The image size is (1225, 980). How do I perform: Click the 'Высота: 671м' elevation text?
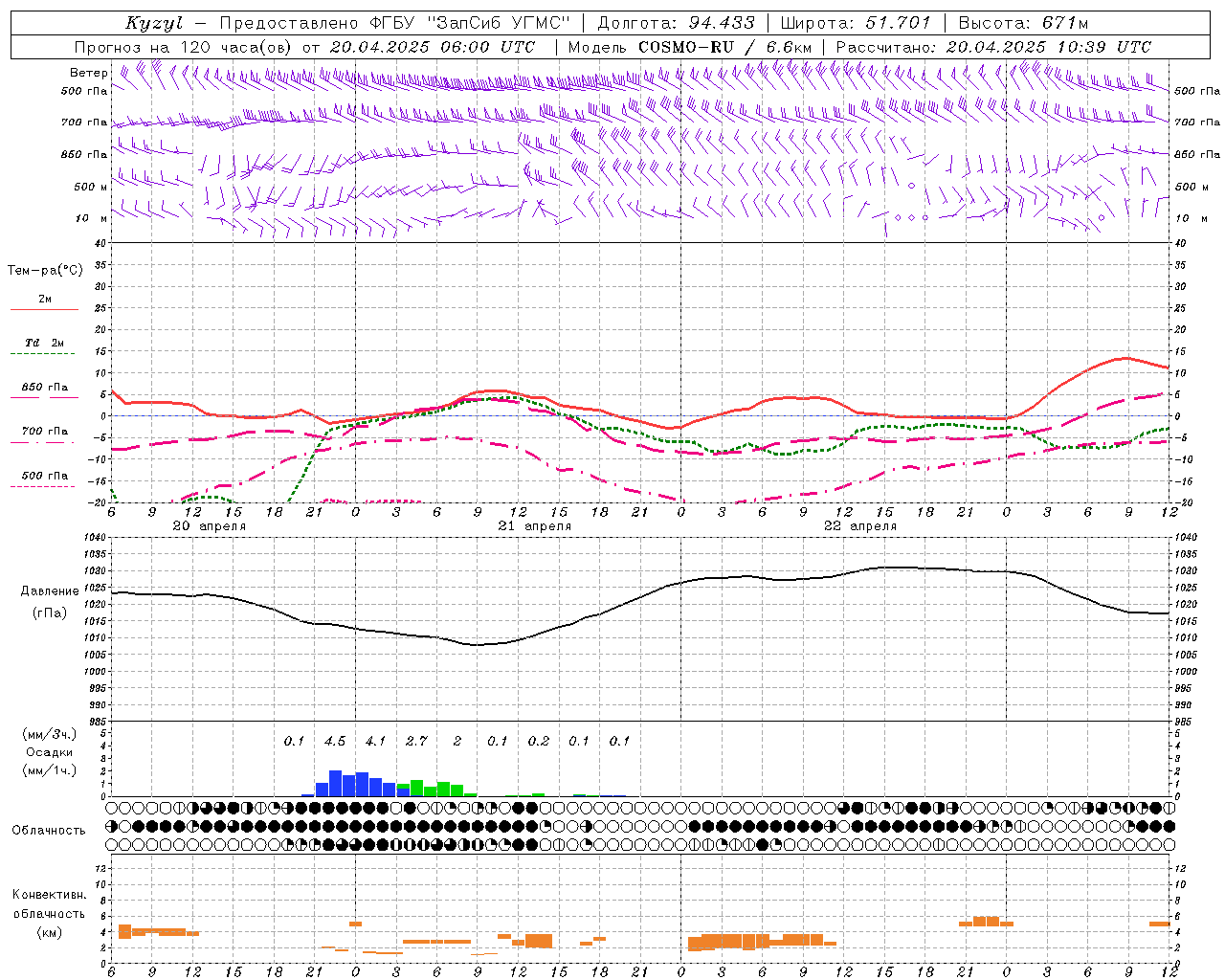tap(1023, 23)
